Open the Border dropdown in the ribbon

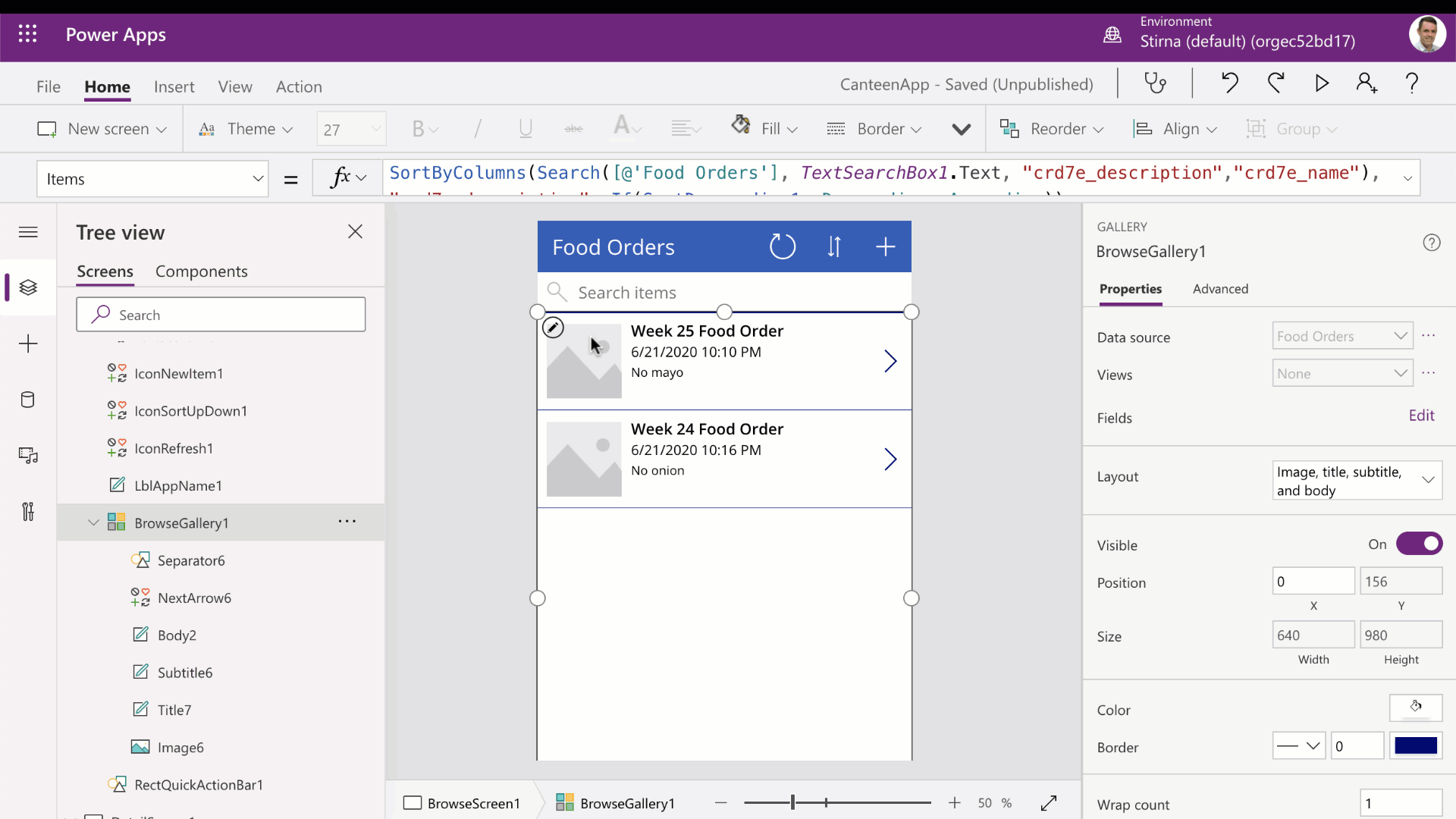(874, 129)
